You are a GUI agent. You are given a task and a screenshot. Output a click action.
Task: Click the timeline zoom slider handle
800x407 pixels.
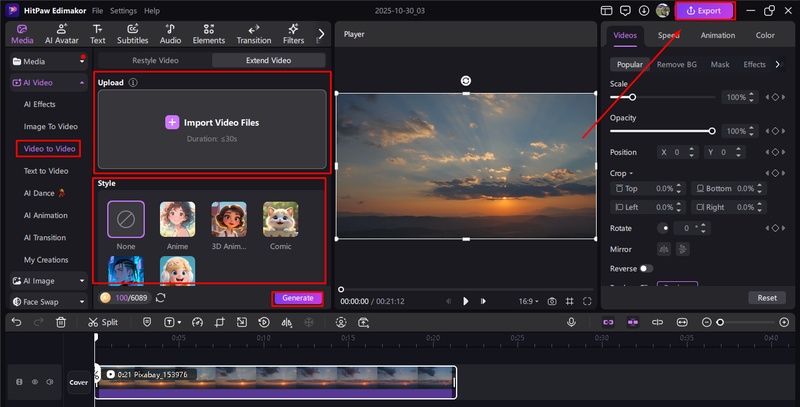pos(720,322)
